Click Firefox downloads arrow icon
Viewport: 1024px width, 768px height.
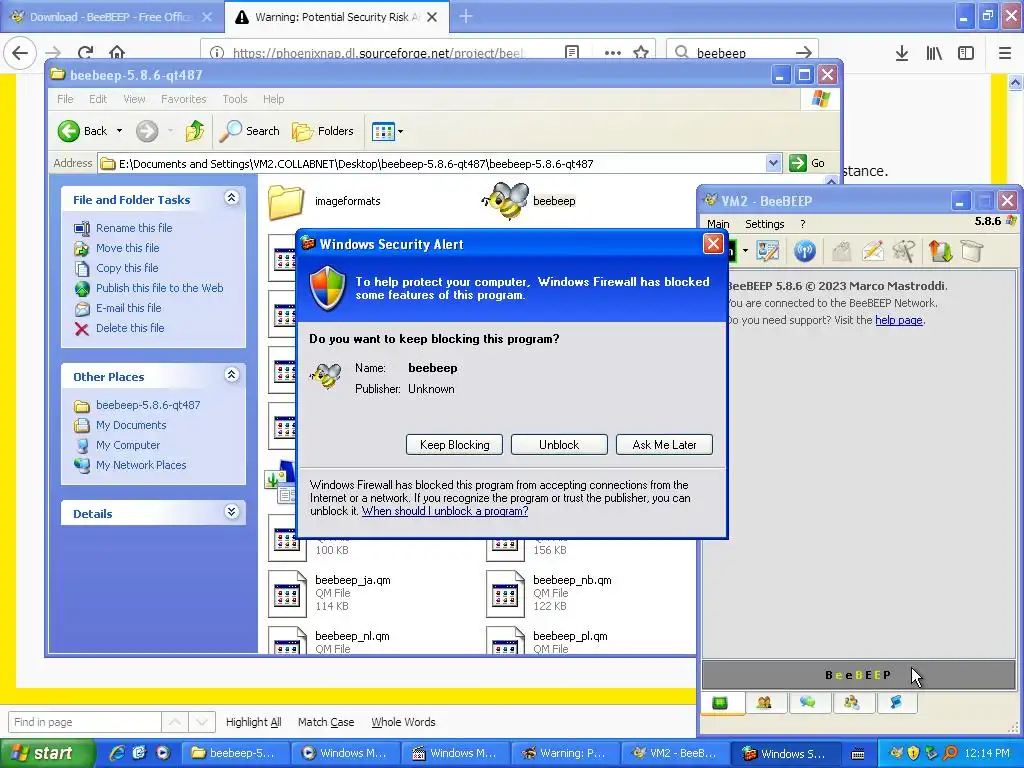[902, 53]
